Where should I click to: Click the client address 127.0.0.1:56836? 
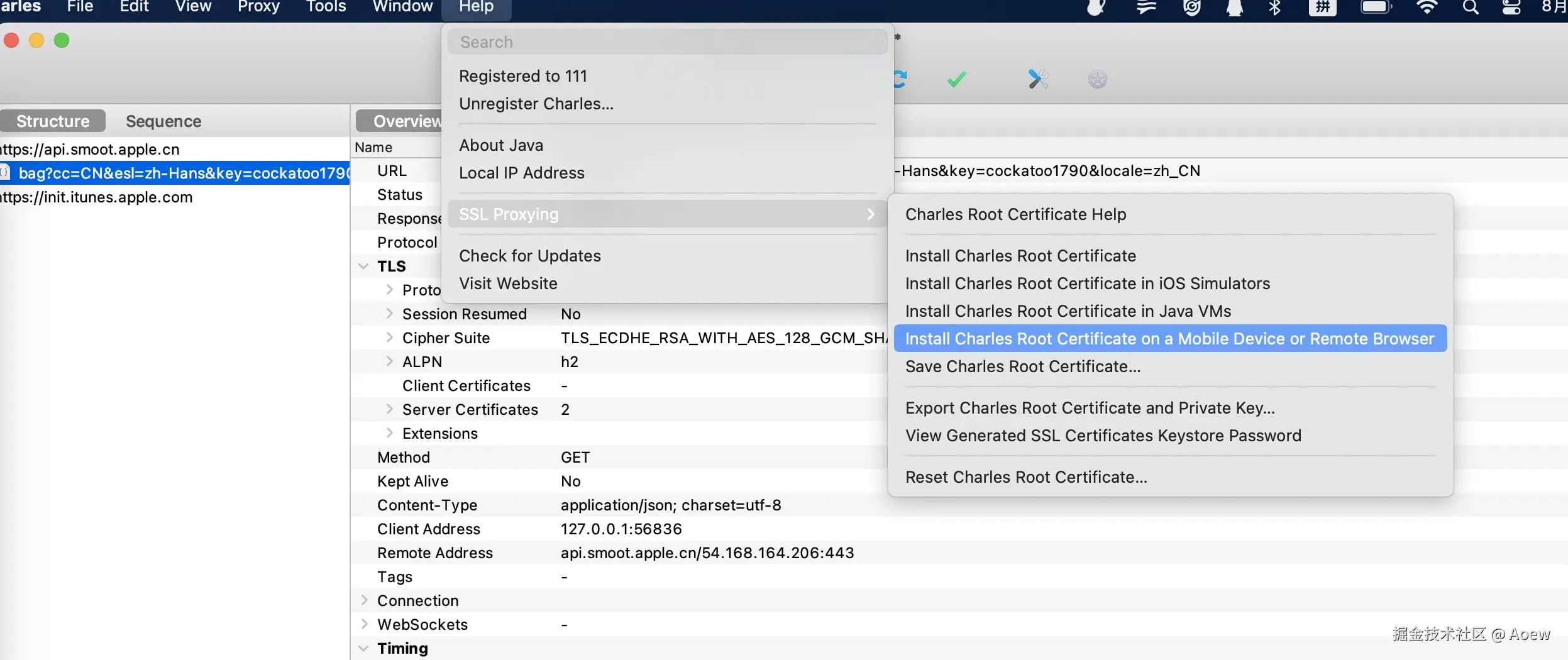pyautogui.click(x=621, y=529)
